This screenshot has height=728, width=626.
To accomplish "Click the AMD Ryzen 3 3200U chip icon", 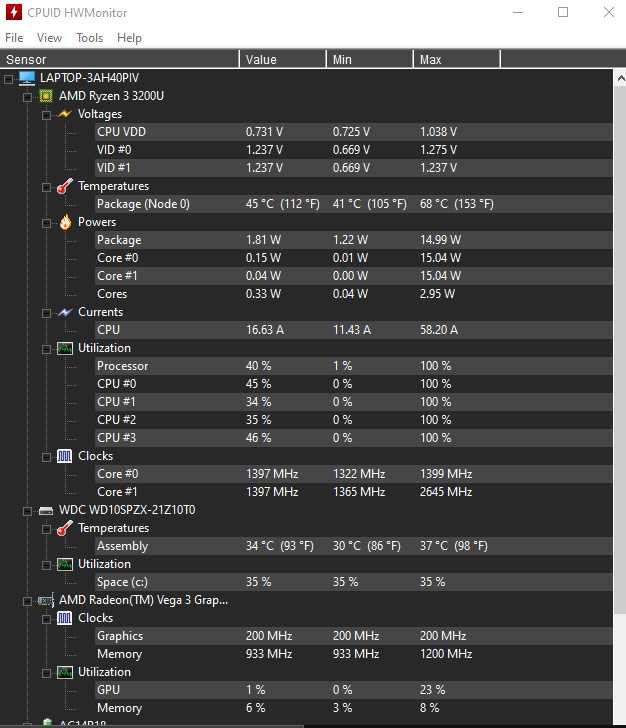I will click(46, 96).
